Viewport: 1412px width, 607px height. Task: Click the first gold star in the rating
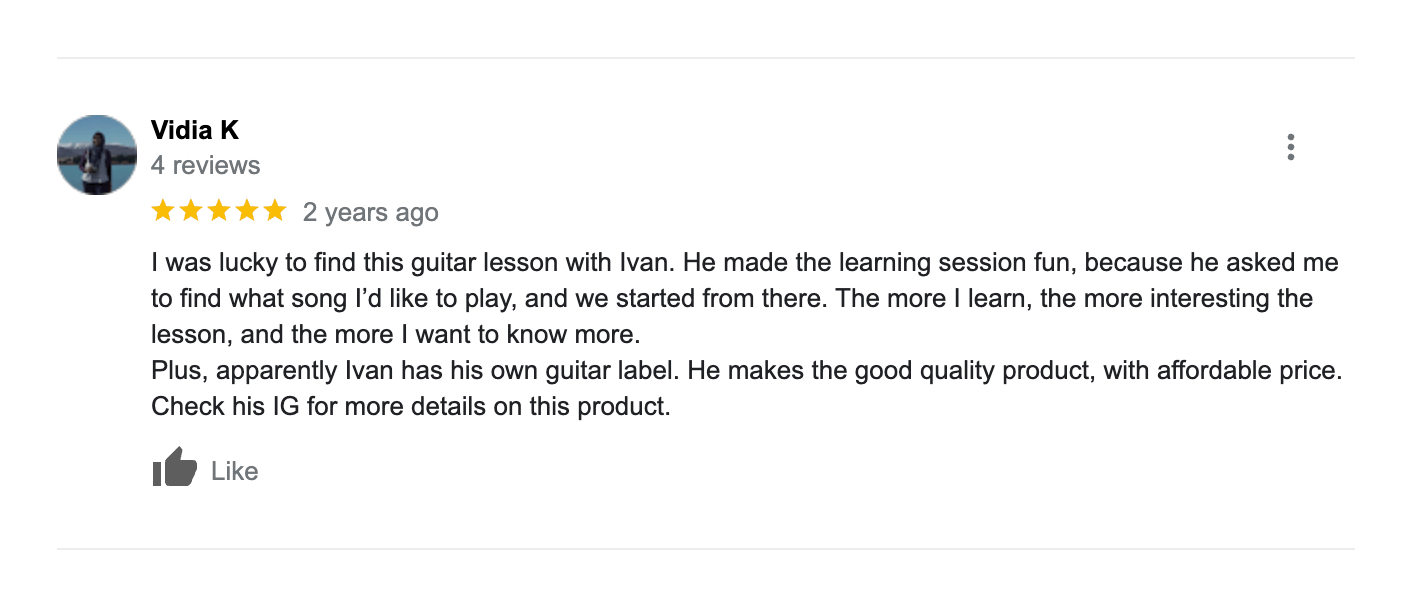click(163, 210)
